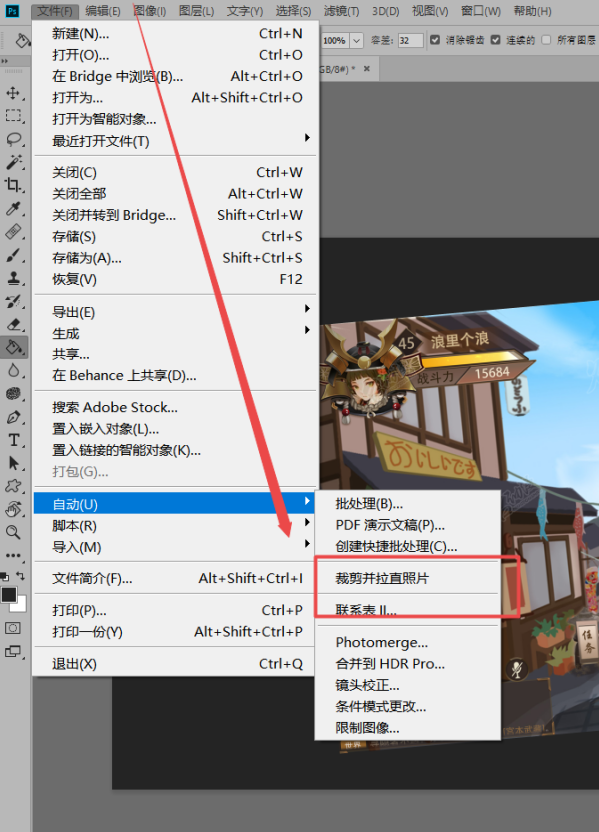Select the Sponge tool
The image size is (599, 832).
[13, 394]
